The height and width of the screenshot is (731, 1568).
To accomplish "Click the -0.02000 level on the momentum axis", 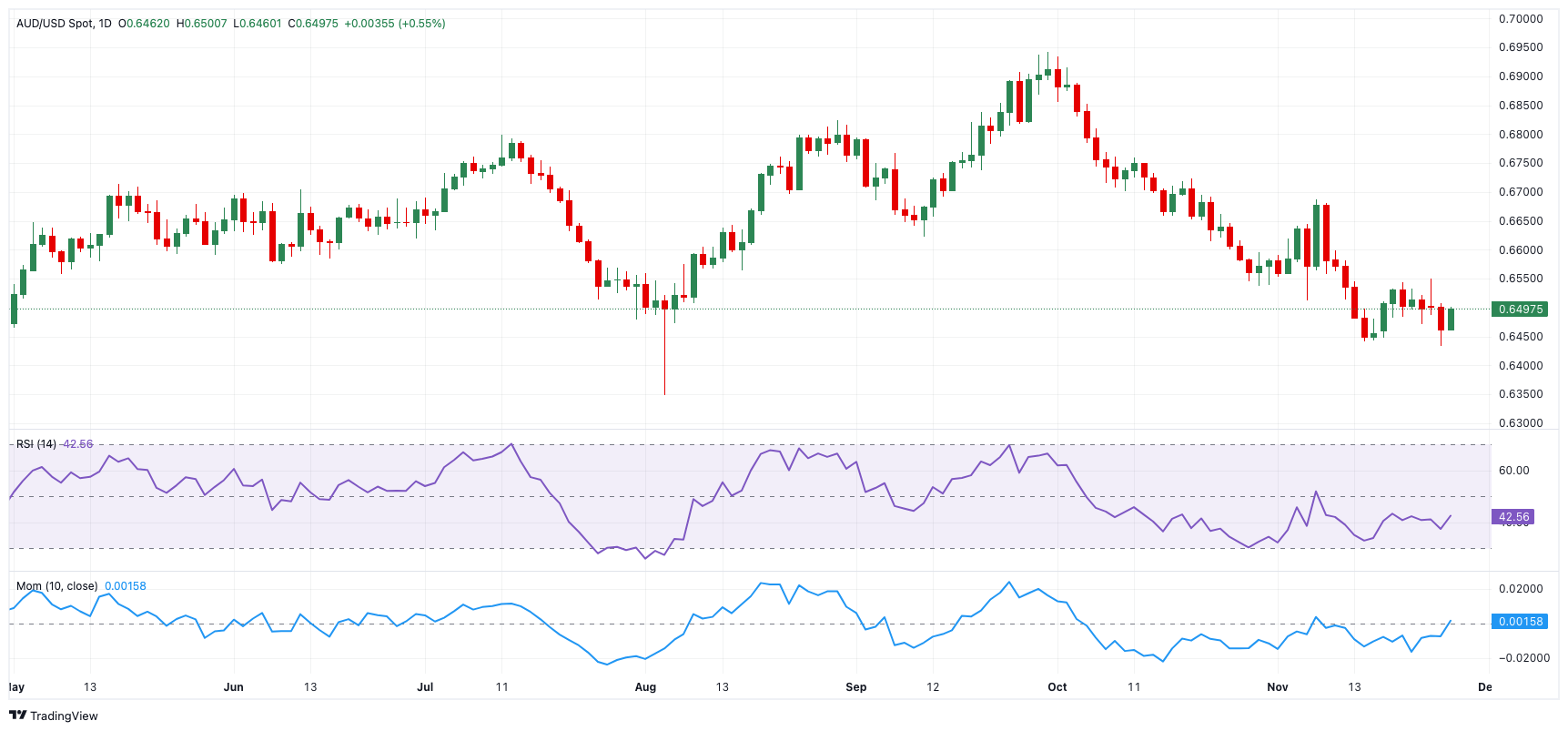I will coord(1521,658).
